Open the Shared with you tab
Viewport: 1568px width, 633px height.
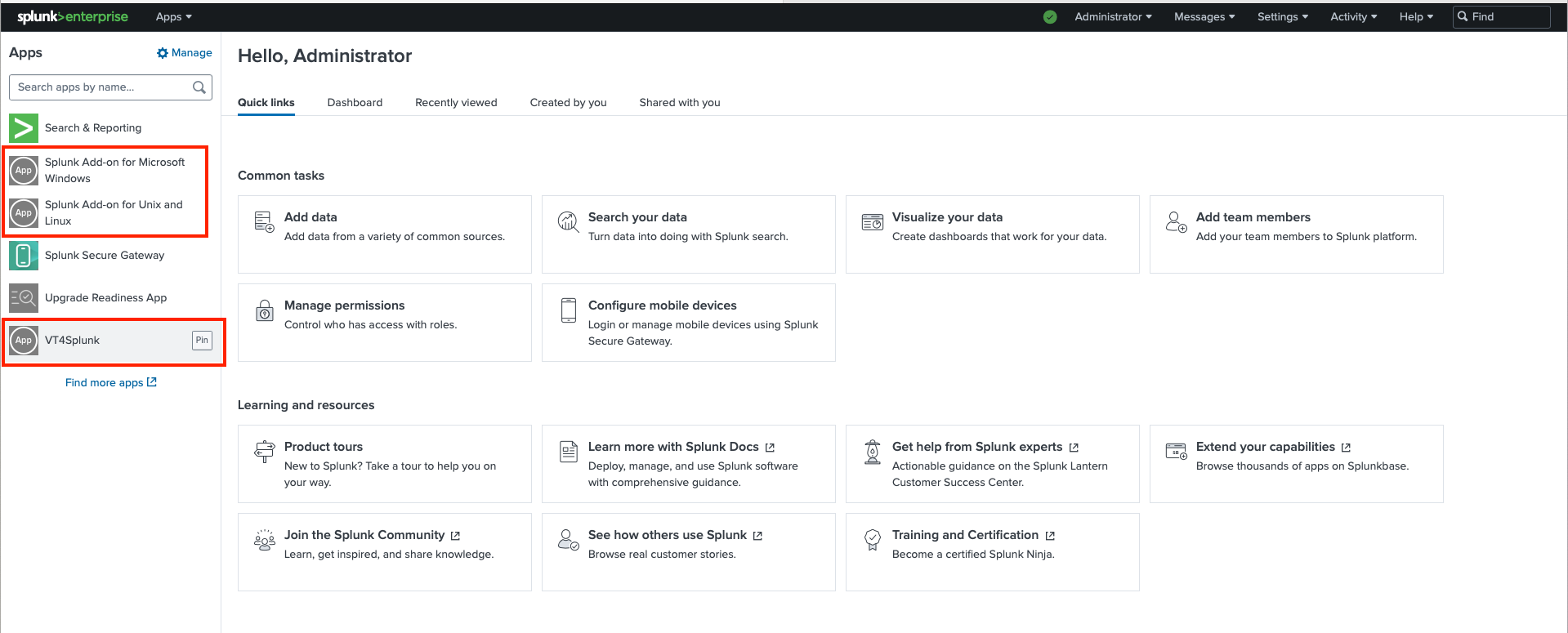click(x=680, y=103)
